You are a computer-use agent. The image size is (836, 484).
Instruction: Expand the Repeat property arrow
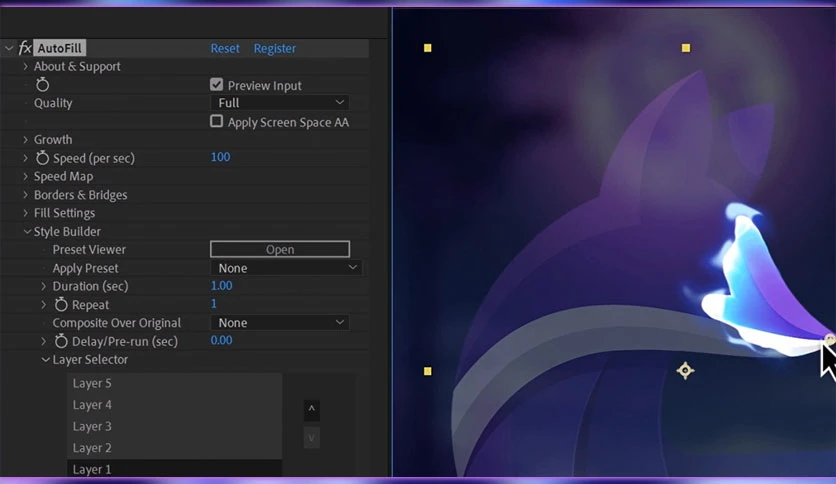(44, 304)
